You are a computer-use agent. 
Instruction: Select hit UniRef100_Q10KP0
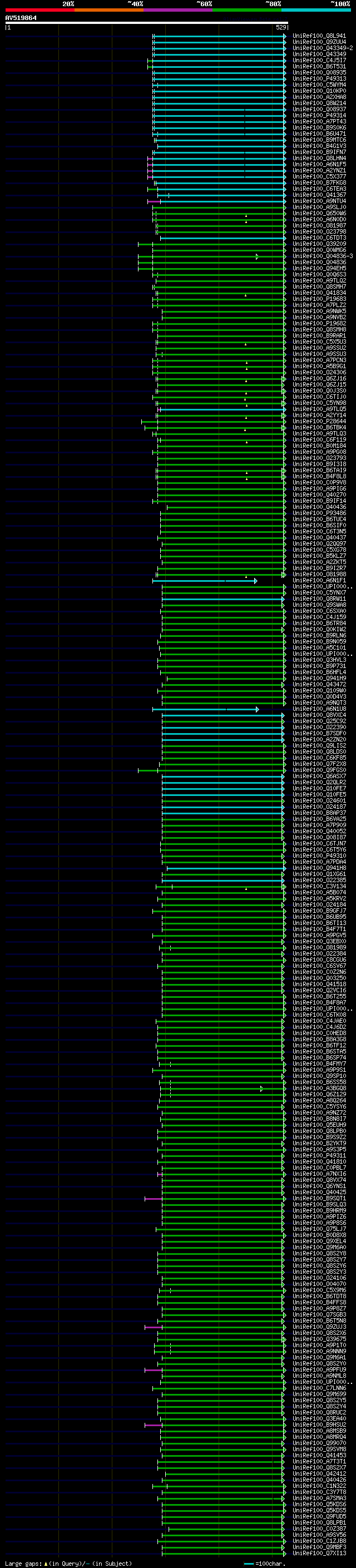[319, 91]
